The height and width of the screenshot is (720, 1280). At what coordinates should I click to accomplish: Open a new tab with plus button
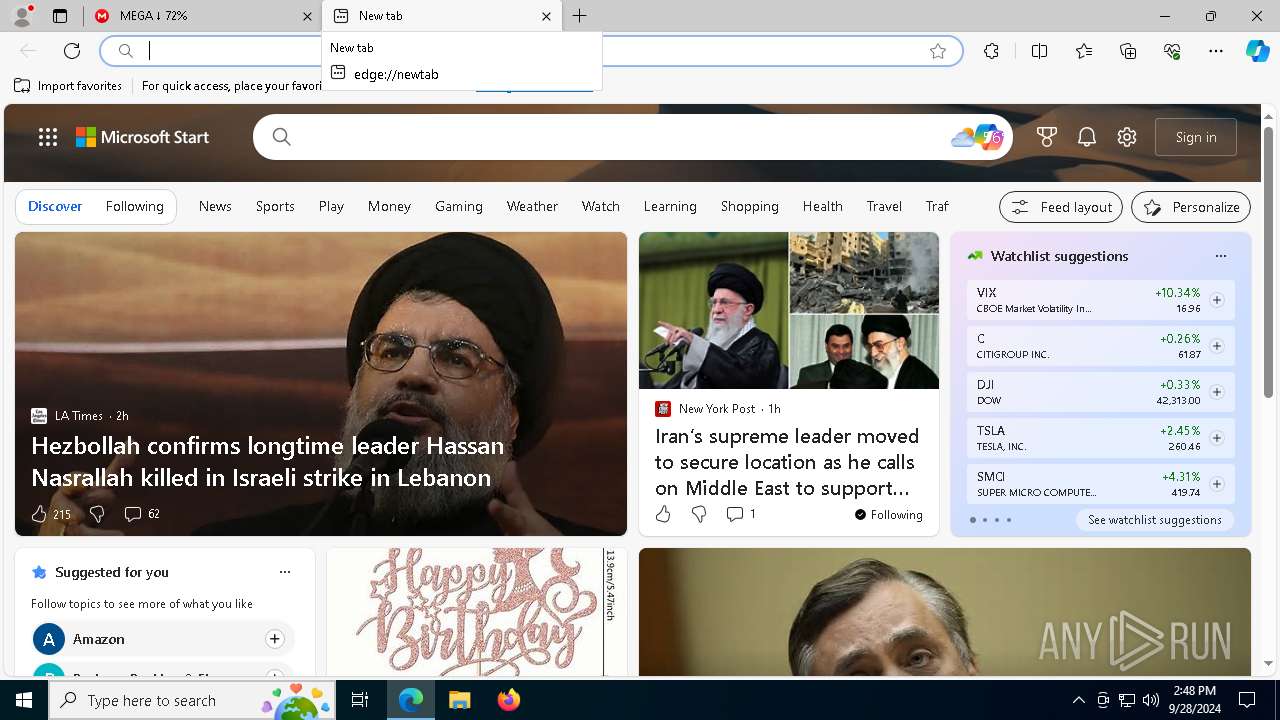coord(580,16)
